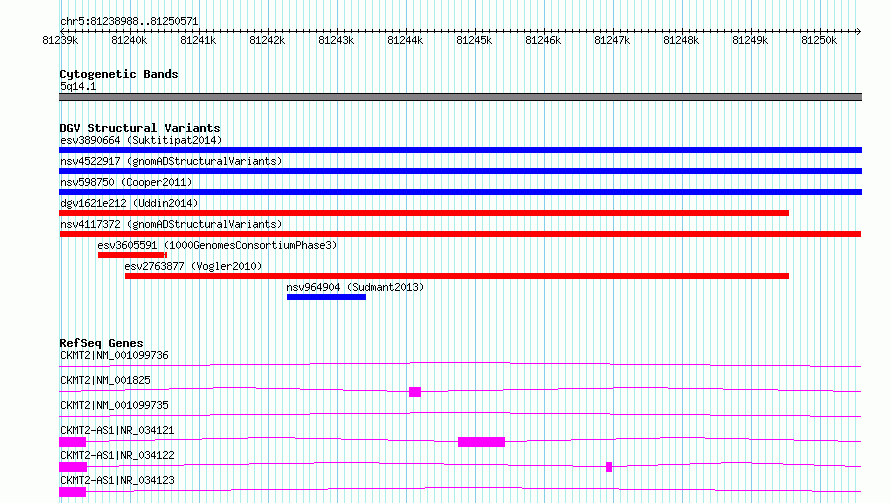Open CKMT2-AS1|NR_034121 transcript label
The width and height of the screenshot is (890, 503).
point(117,430)
